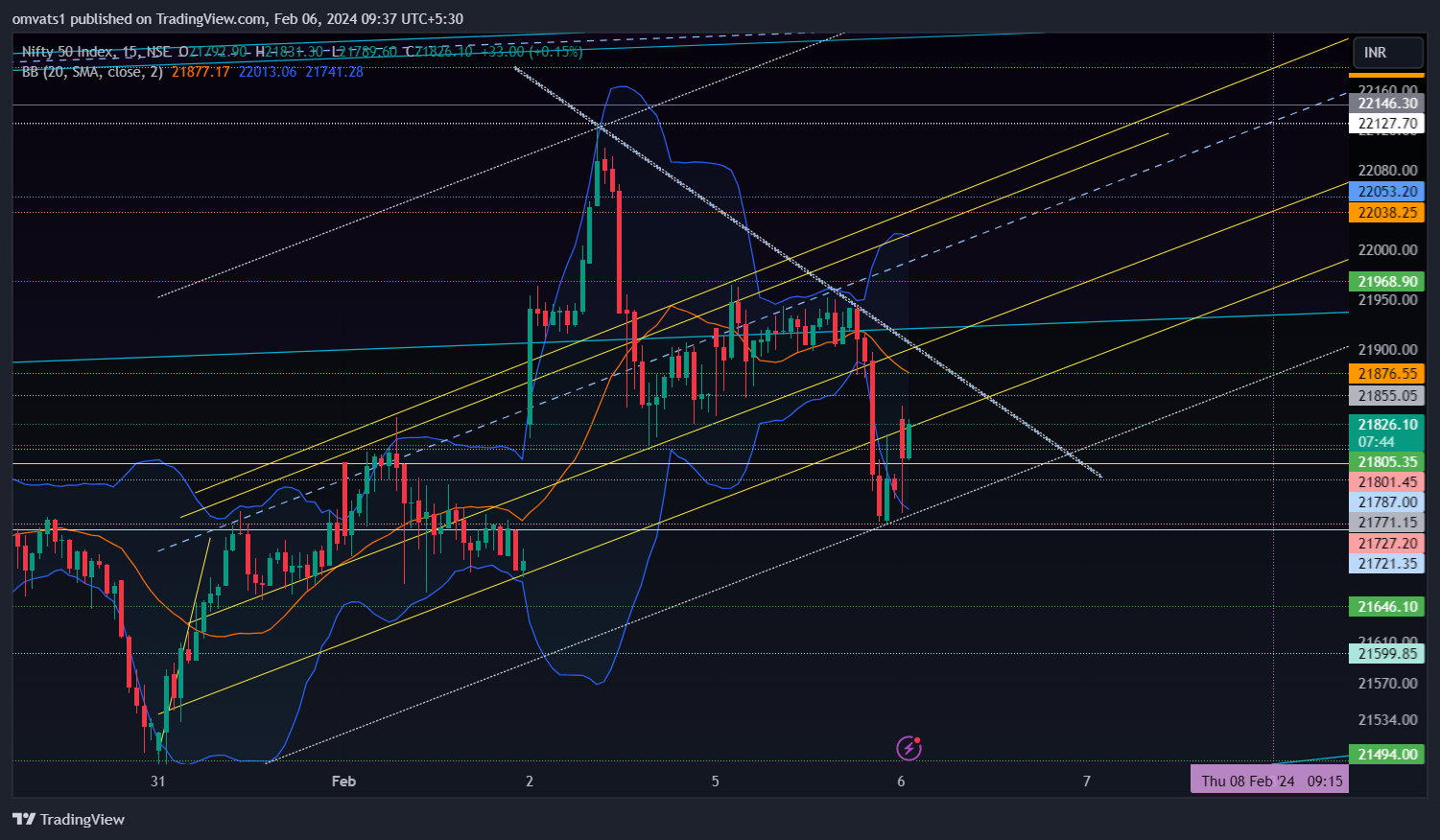Select the pale green 21599.85 price label
1440x840 pixels.
click(1386, 654)
